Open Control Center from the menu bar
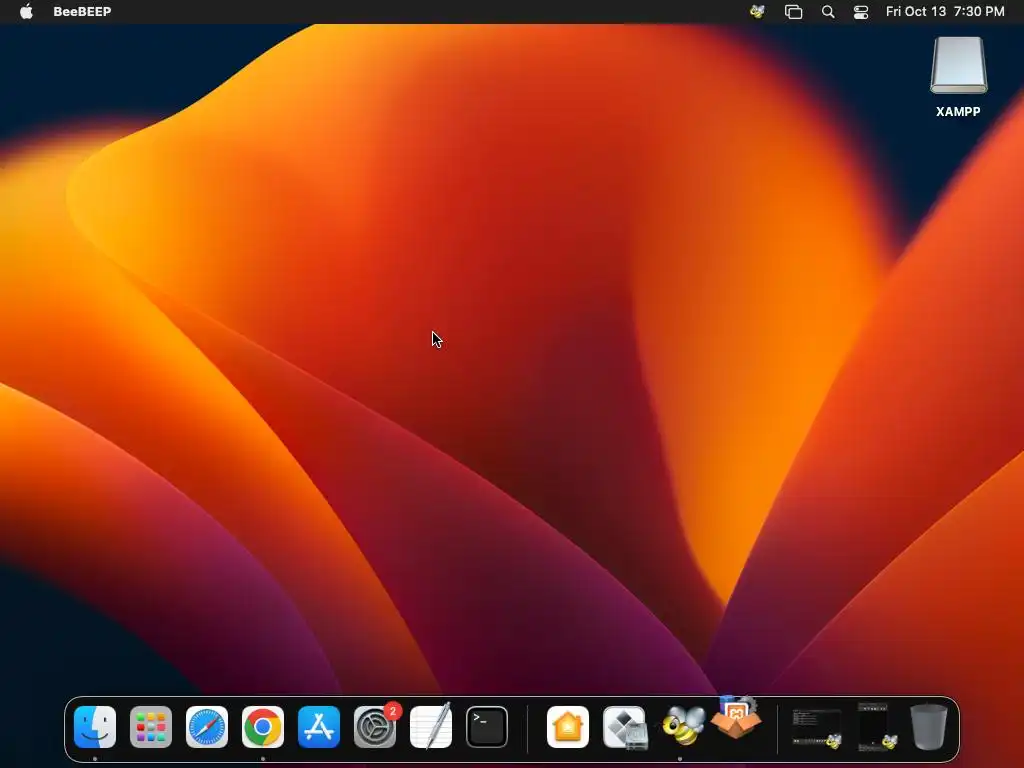1024x768 pixels. 861,12
